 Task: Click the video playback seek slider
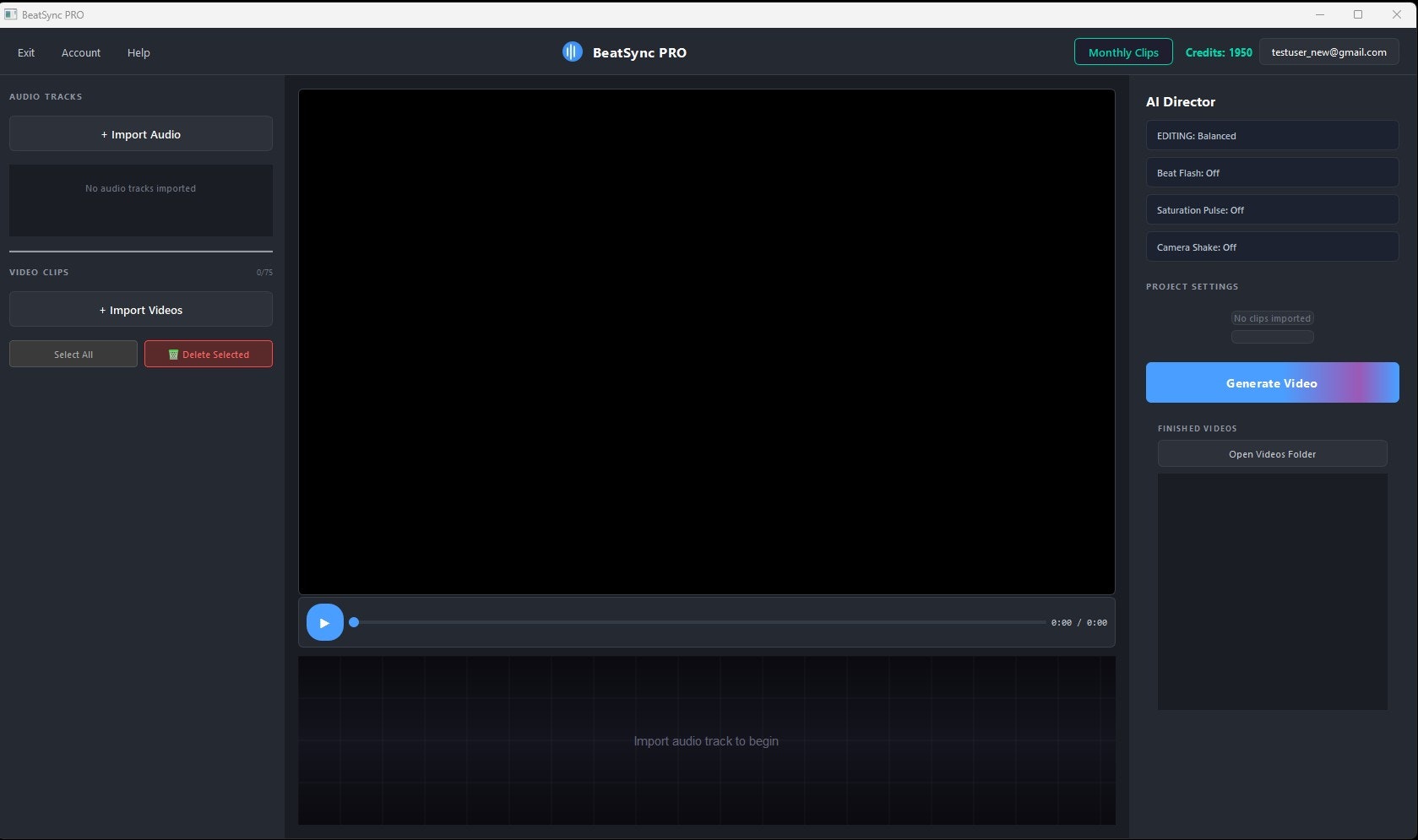[698, 622]
